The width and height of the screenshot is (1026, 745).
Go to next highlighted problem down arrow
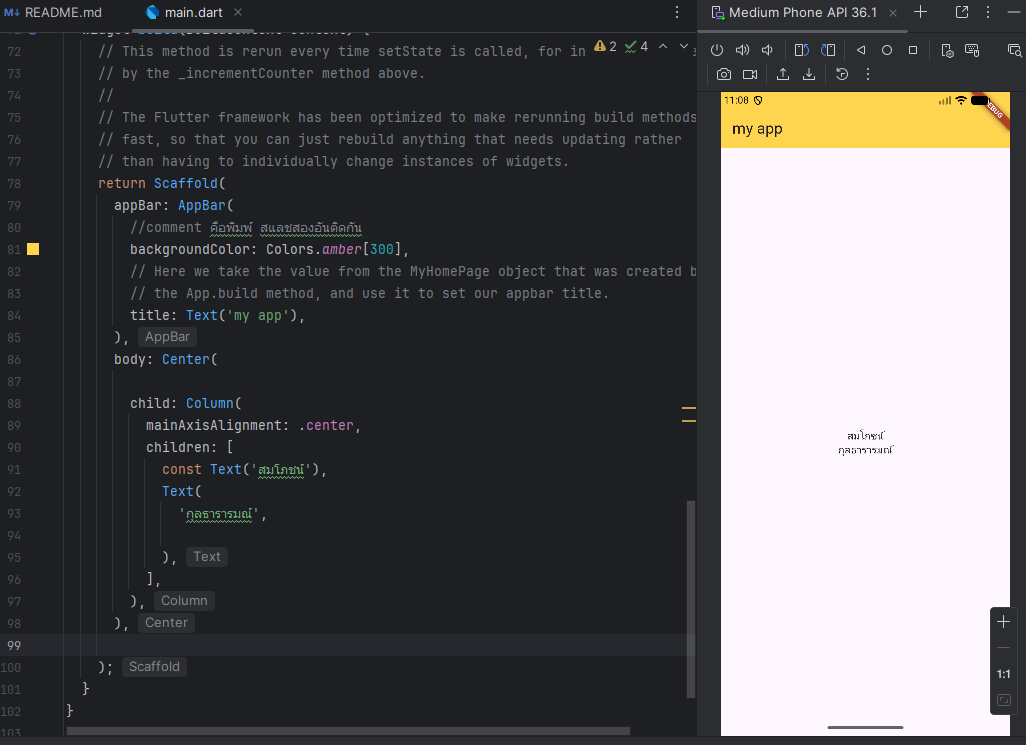(684, 47)
